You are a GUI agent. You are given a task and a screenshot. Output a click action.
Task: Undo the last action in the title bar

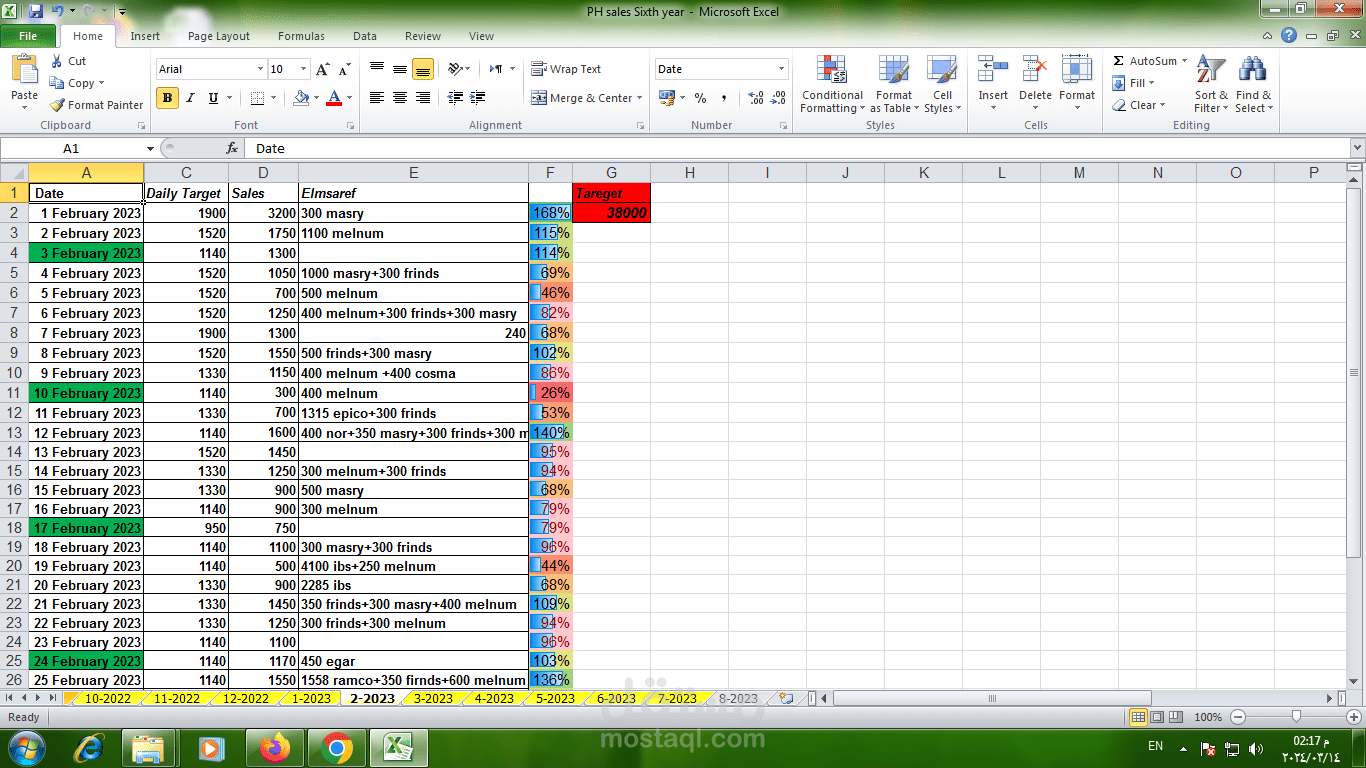[58, 11]
